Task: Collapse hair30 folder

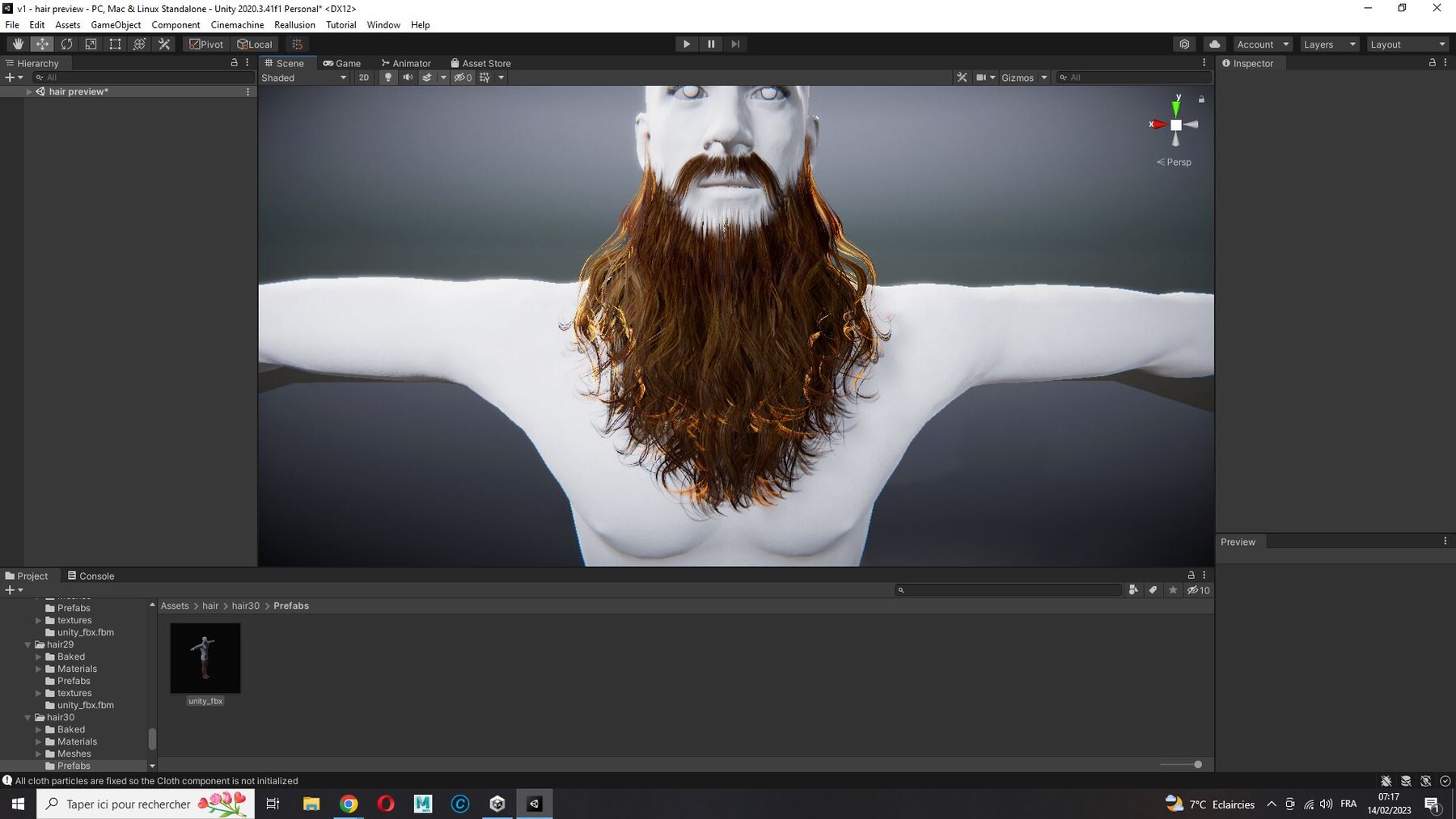Action: click(28, 718)
